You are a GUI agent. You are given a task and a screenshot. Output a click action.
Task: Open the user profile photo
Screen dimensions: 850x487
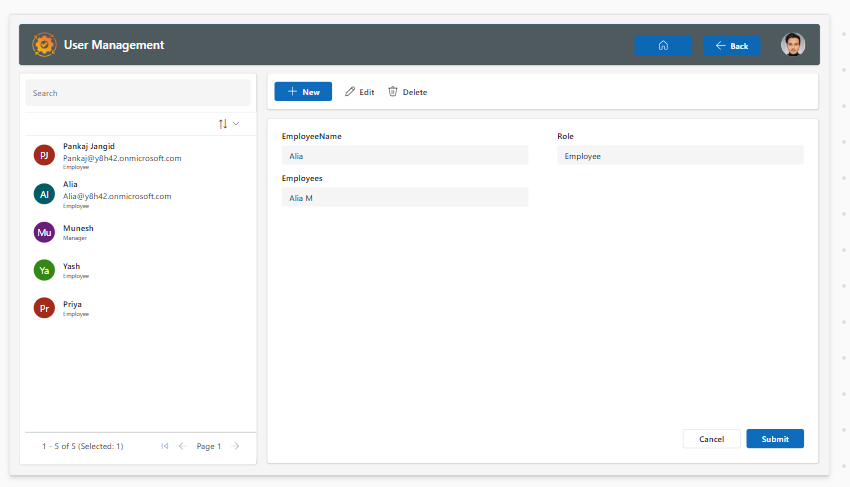793,44
